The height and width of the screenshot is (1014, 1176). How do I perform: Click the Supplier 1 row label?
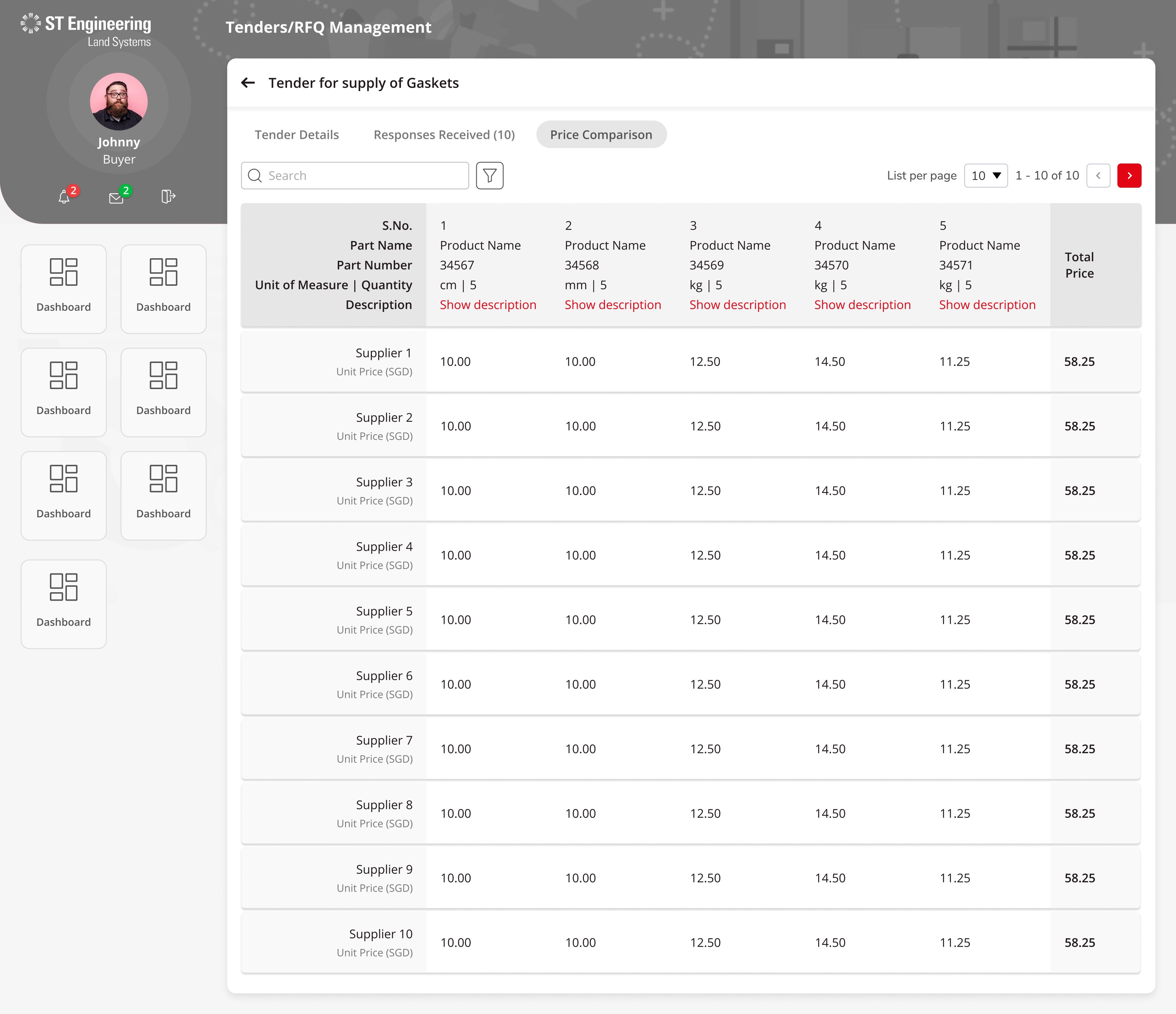[x=384, y=353]
